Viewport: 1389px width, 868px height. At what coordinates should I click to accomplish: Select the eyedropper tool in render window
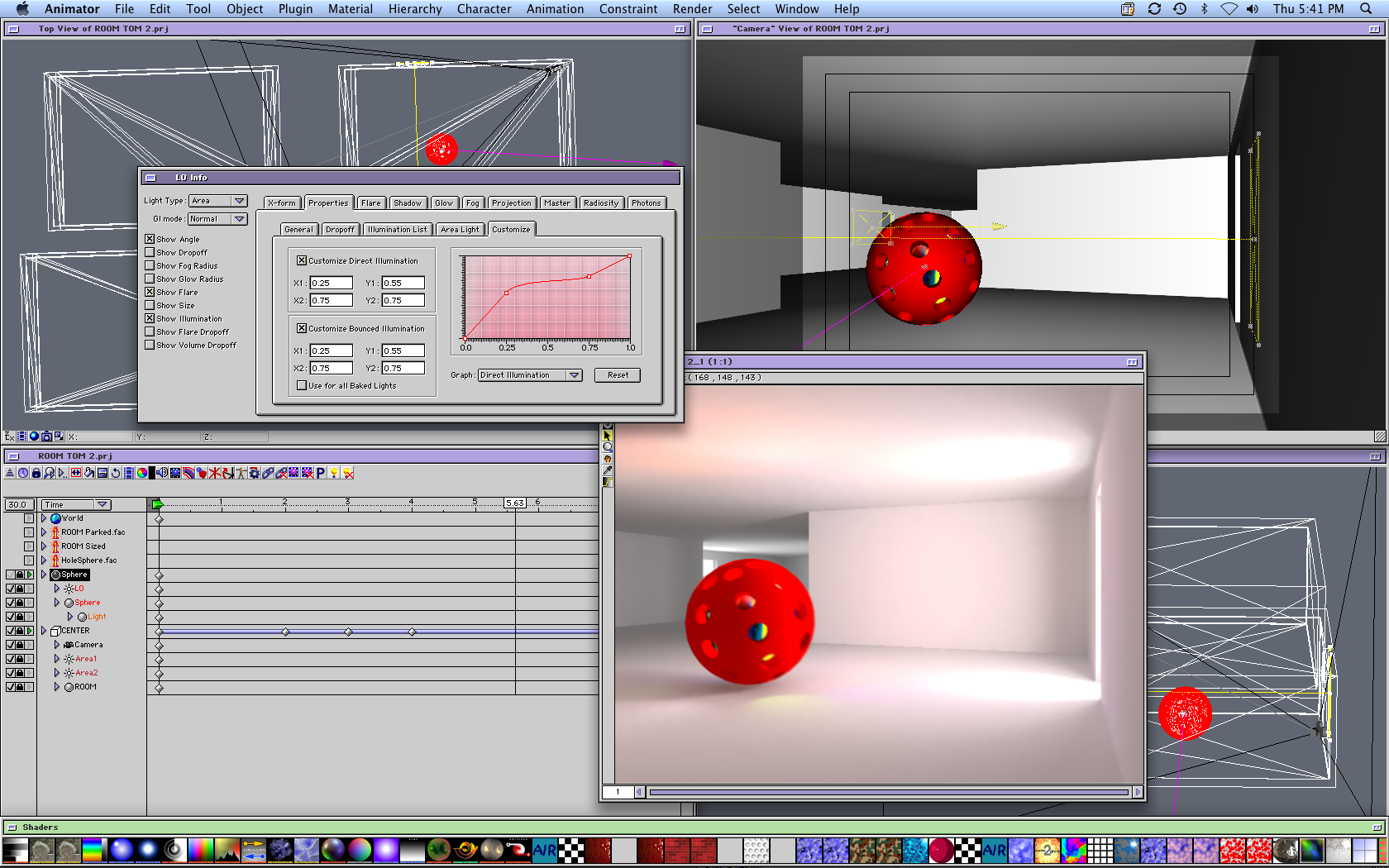(x=608, y=470)
